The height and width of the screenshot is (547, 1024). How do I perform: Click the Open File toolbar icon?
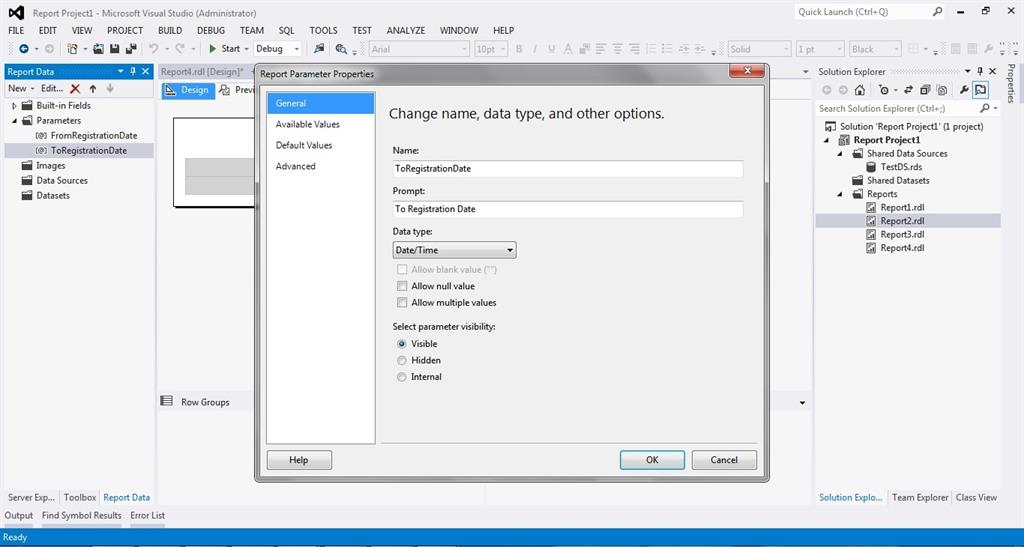click(x=99, y=49)
